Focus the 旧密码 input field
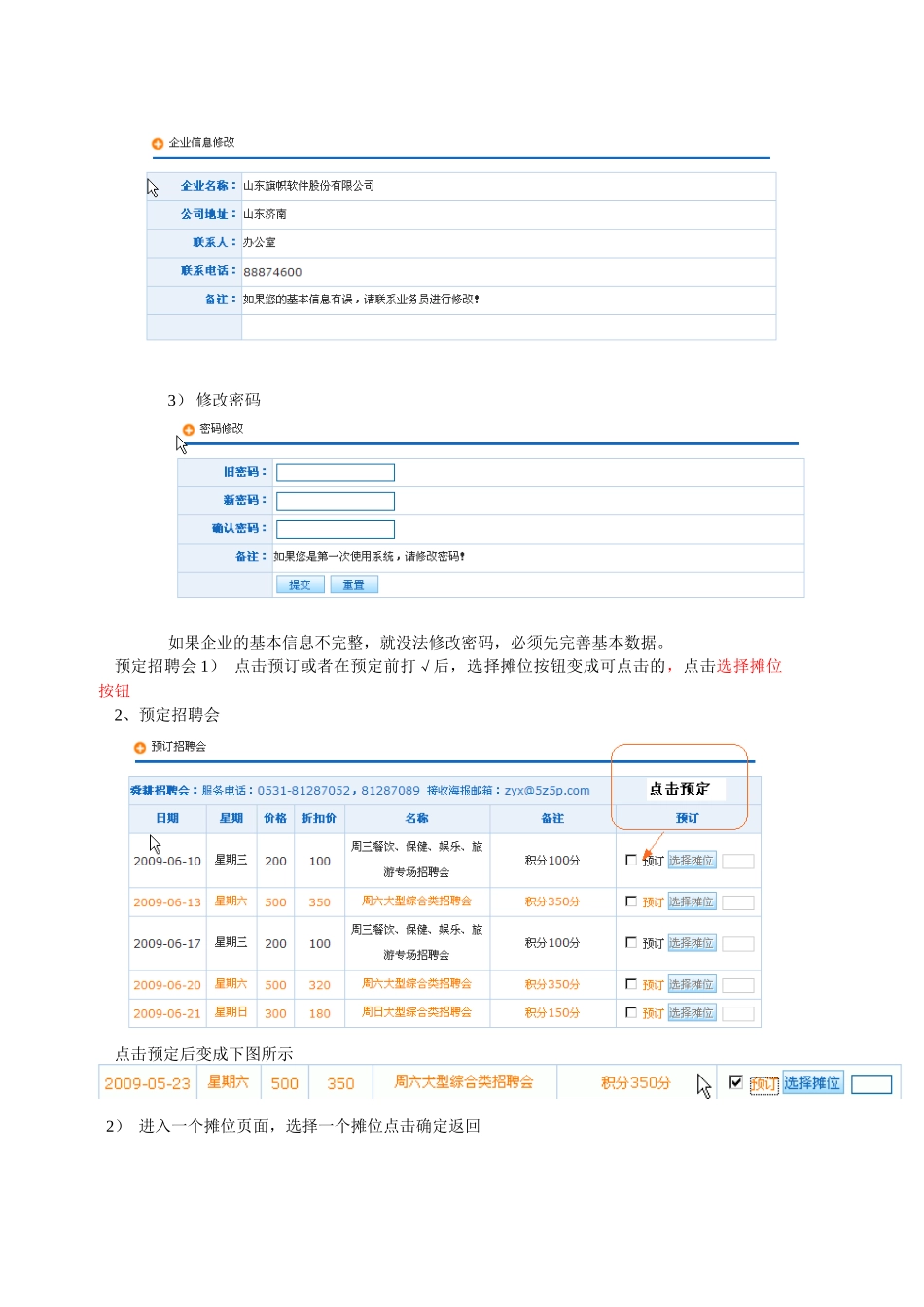This screenshot has height=1307, width=924. pos(336,473)
